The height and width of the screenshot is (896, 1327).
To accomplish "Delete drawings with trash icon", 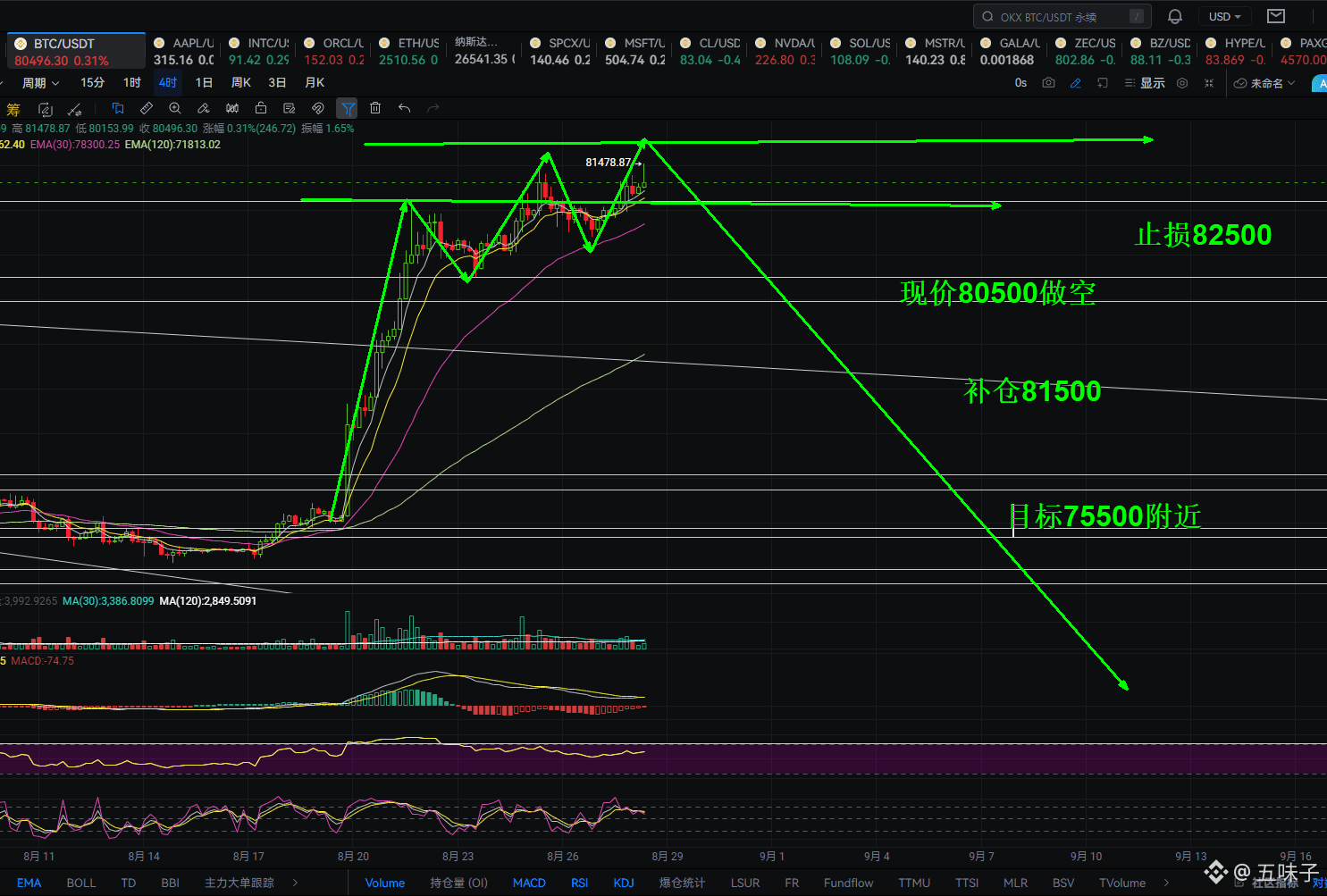I will coord(375,108).
